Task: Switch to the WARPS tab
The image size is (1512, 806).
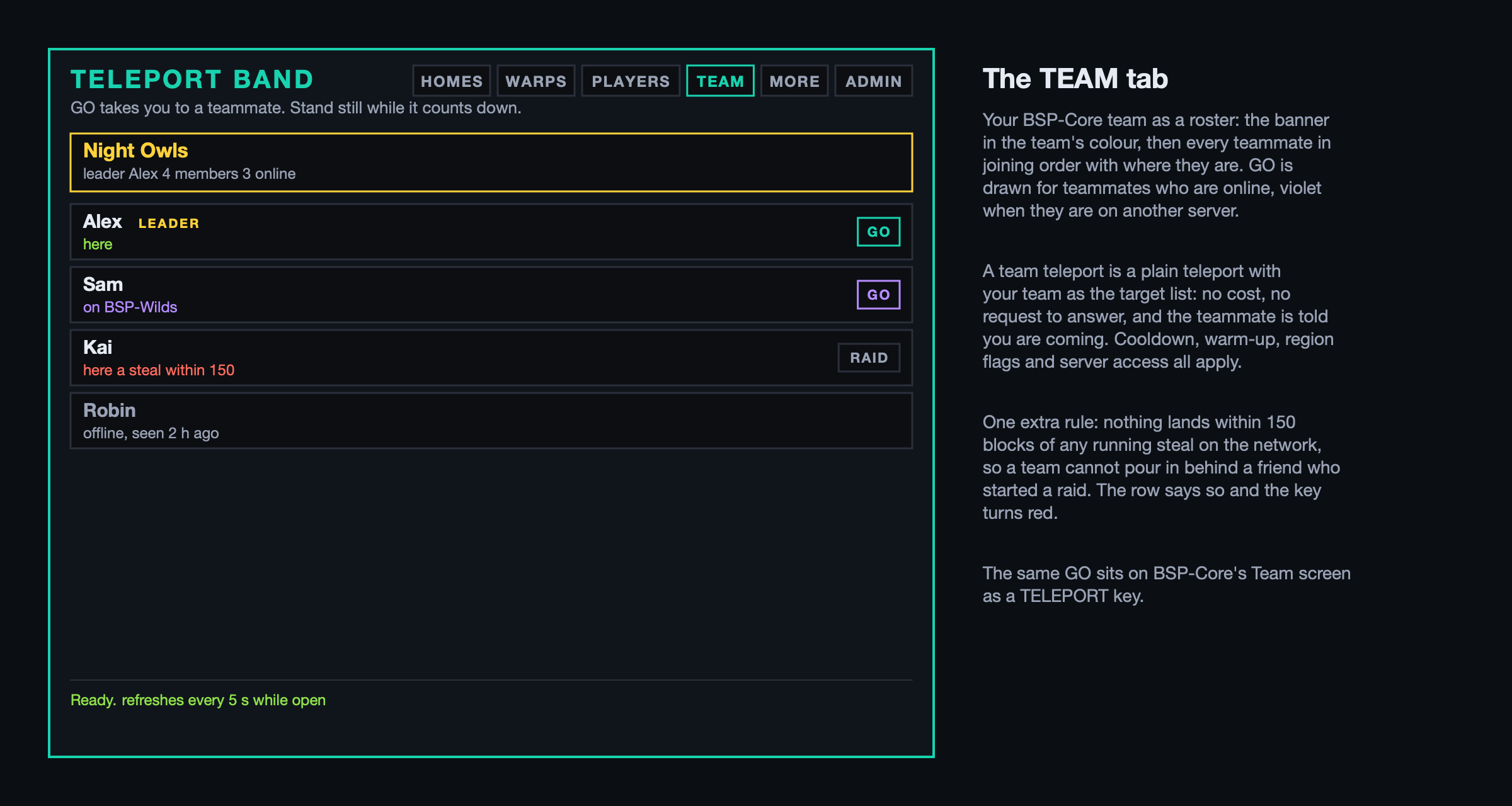Action: click(536, 81)
